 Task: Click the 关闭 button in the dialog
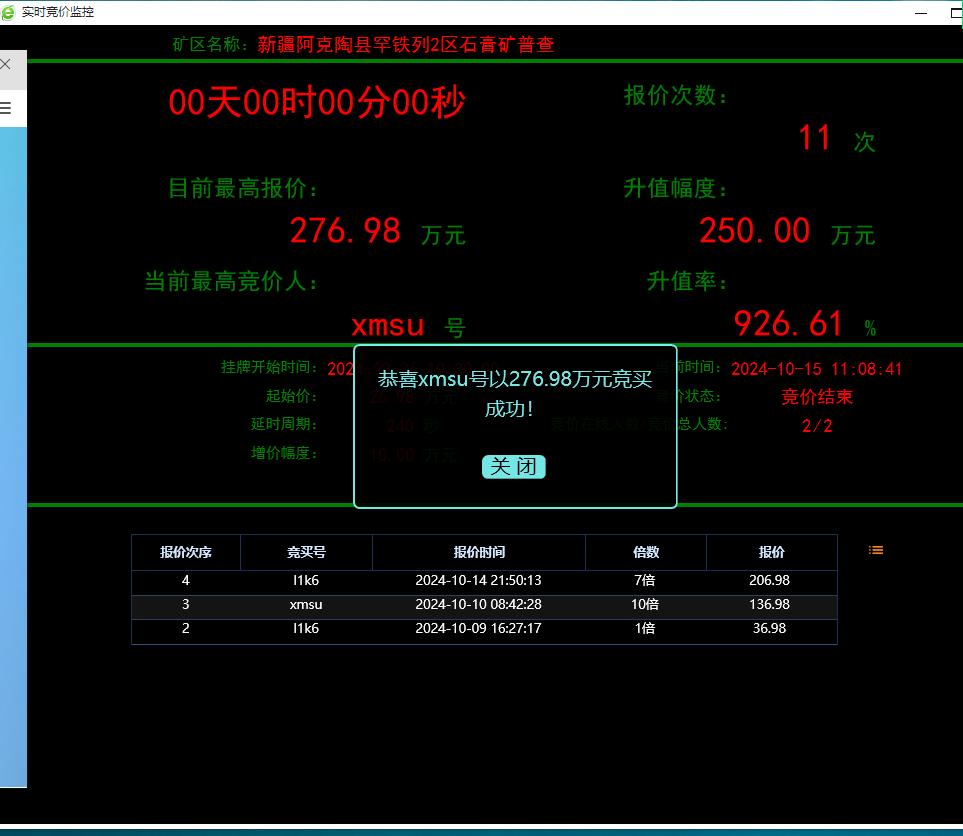click(x=513, y=467)
